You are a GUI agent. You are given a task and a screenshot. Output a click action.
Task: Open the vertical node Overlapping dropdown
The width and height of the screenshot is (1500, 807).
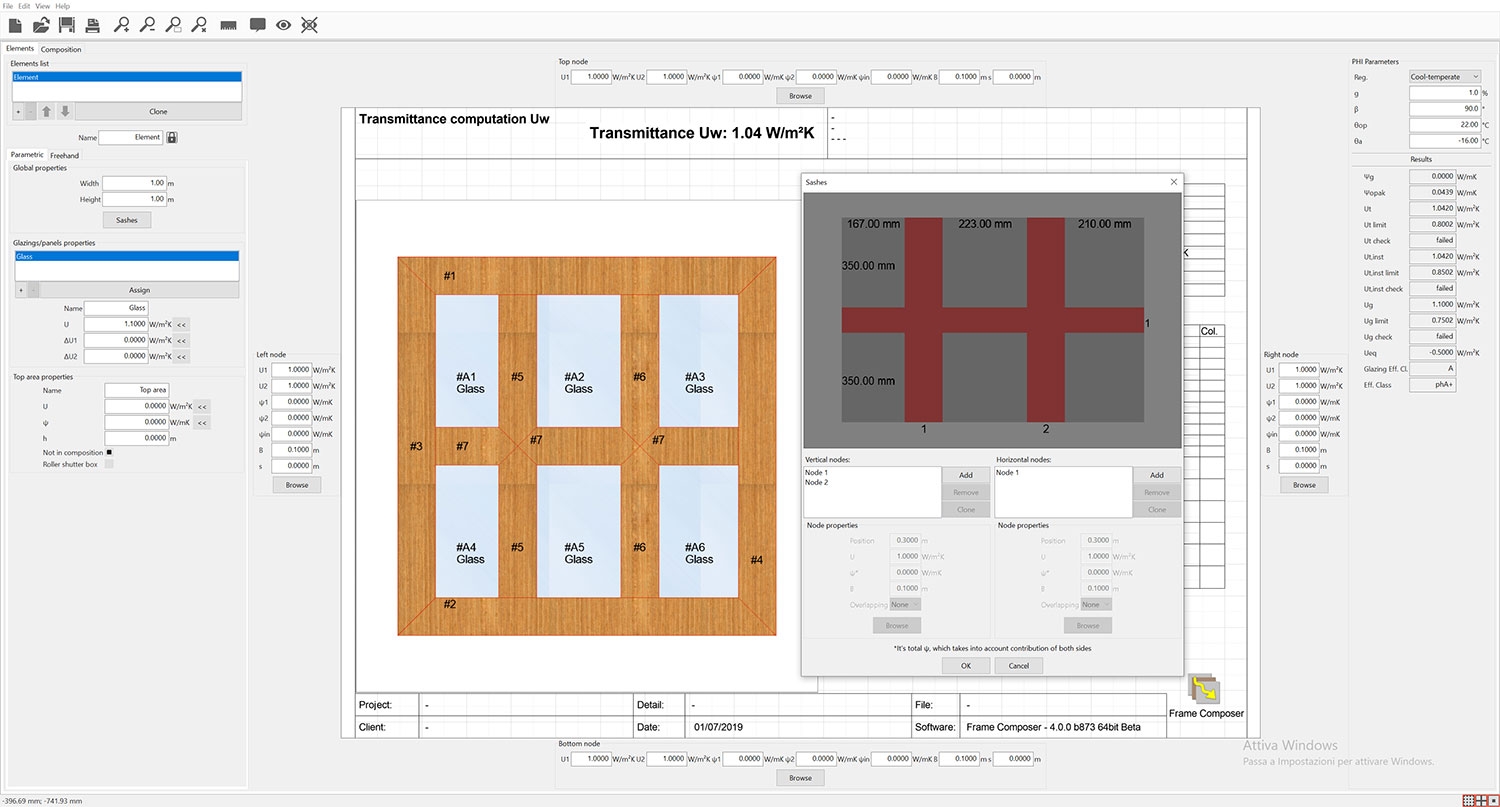907,604
